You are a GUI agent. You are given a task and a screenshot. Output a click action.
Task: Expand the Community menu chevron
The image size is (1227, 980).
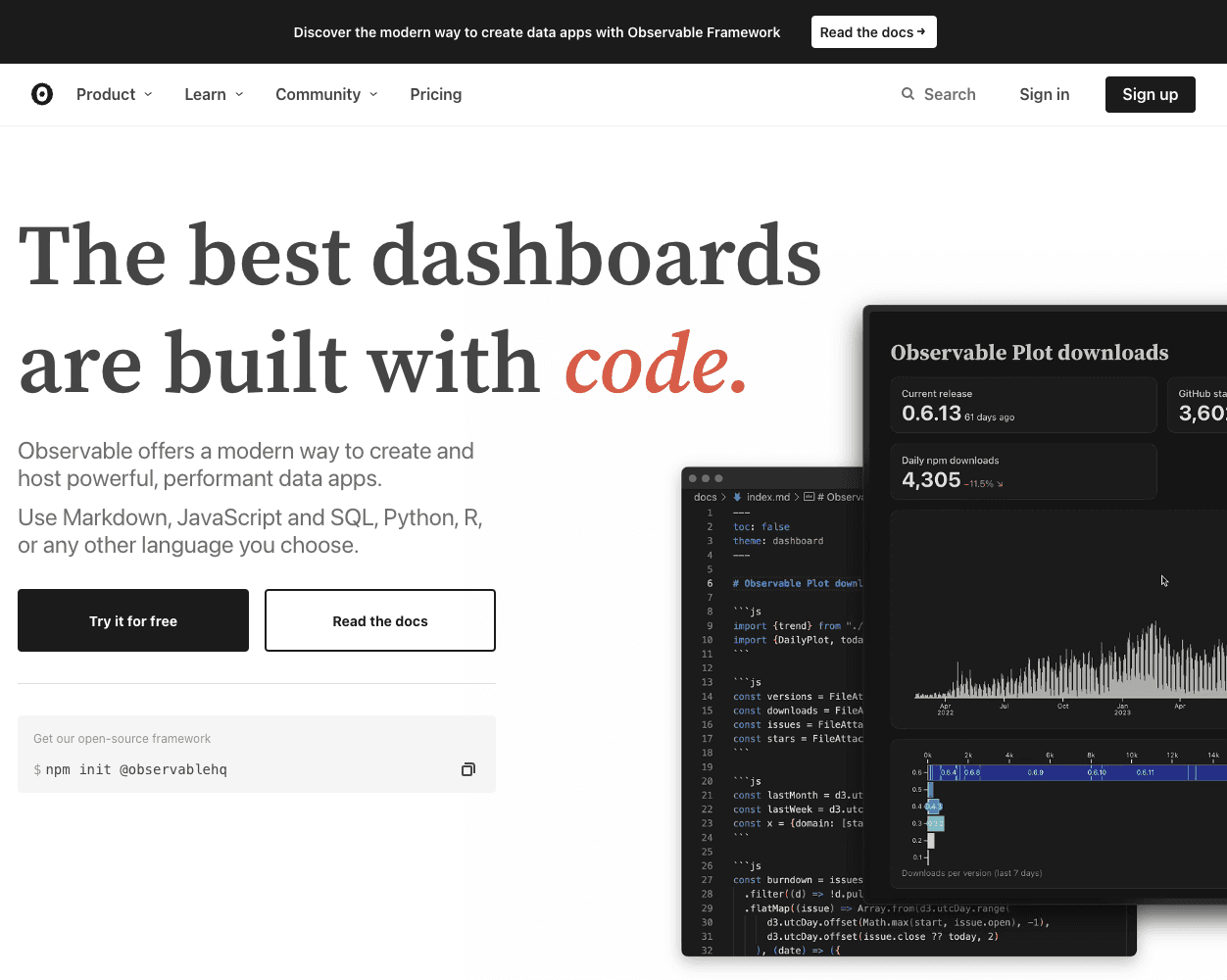[373, 94]
